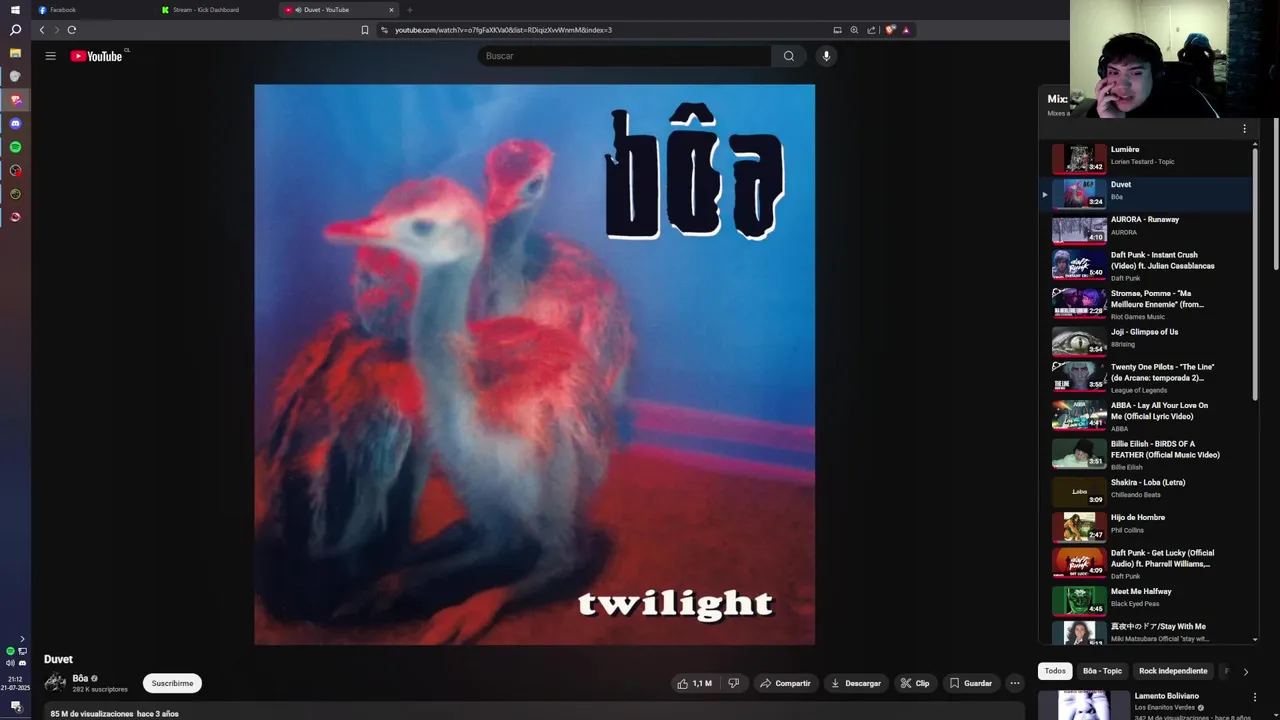Bookmark this page in address bar
Screen dimensions: 1280x720
(365, 30)
